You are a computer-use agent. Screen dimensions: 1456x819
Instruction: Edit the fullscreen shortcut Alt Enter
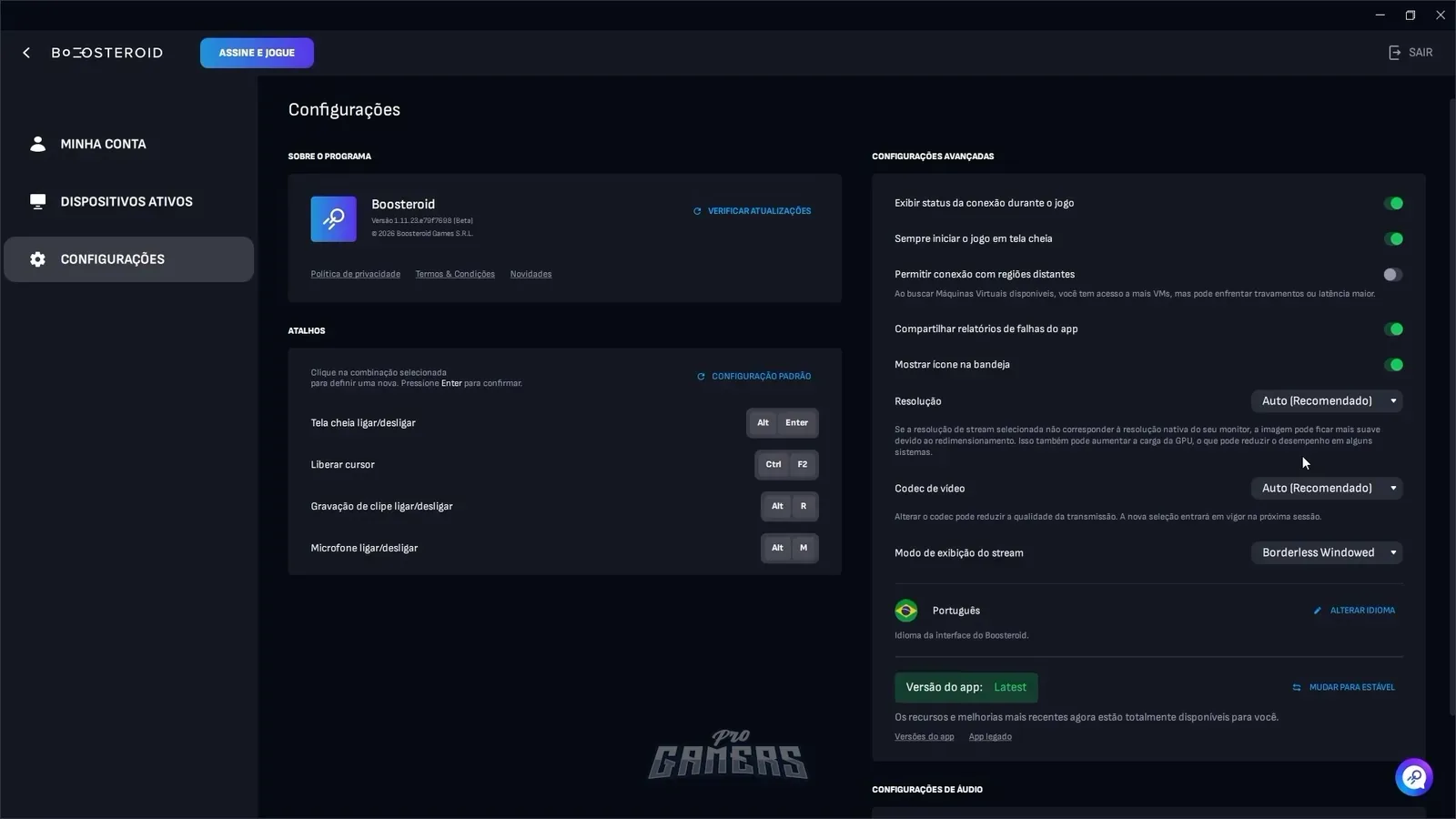(783, 423)
